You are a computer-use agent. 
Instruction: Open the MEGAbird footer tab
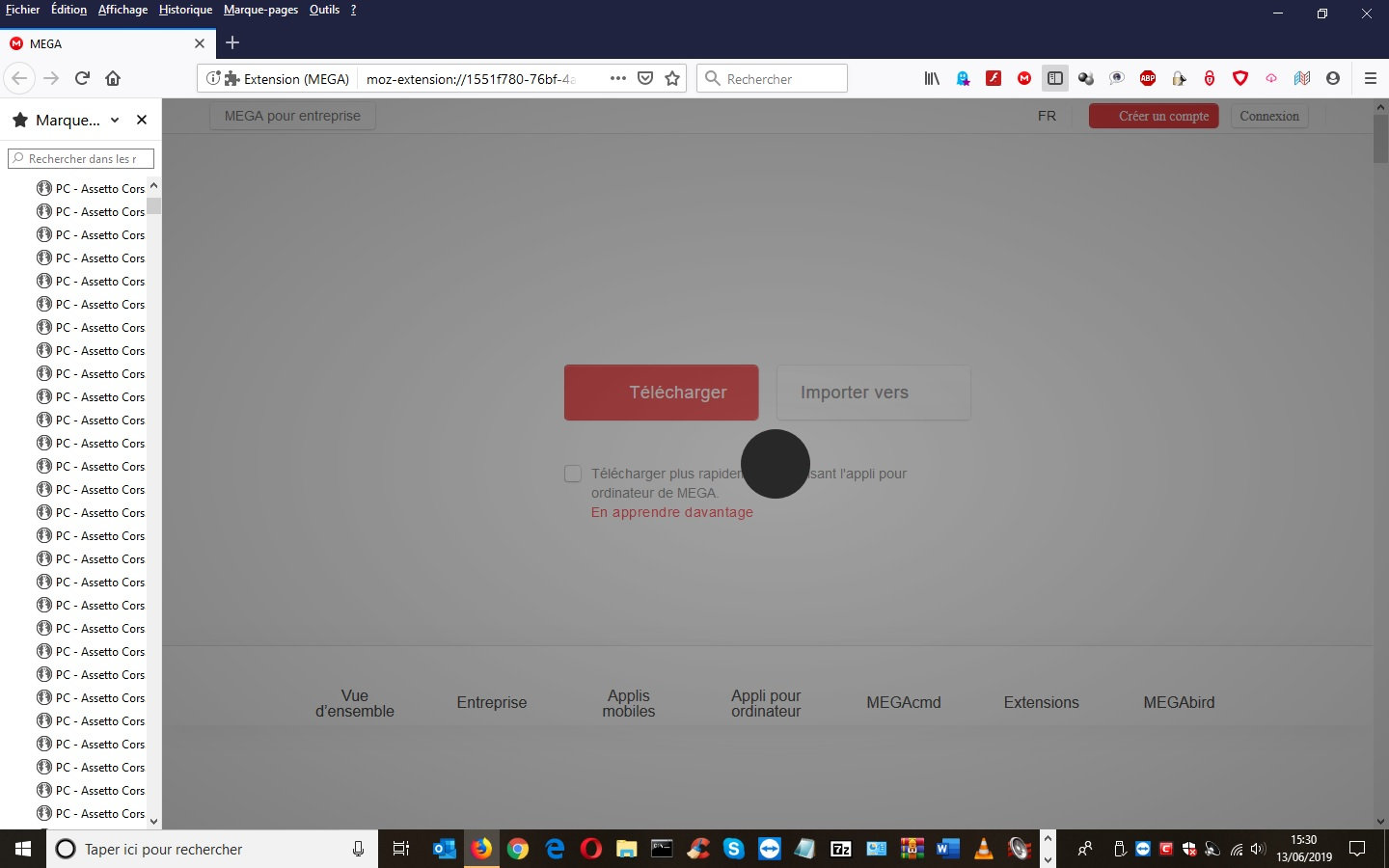pos(1179,703)
